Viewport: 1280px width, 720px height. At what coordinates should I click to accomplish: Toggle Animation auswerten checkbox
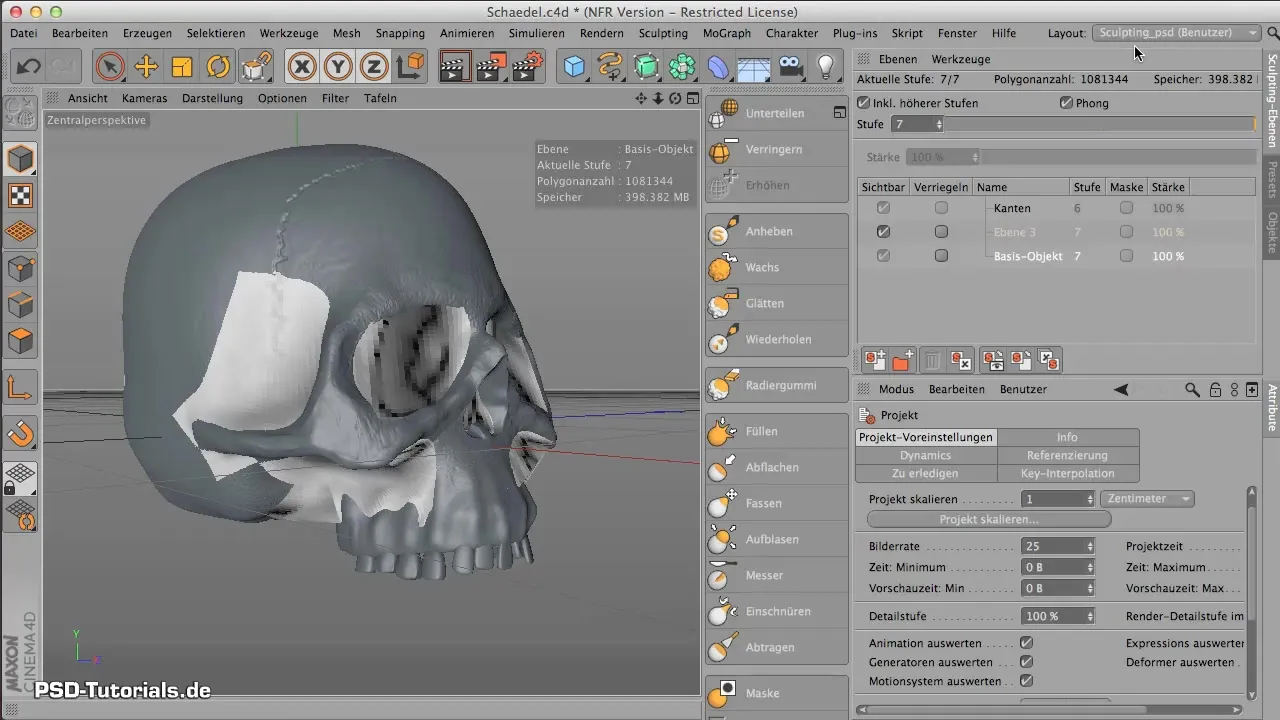tap(1026, 643)
